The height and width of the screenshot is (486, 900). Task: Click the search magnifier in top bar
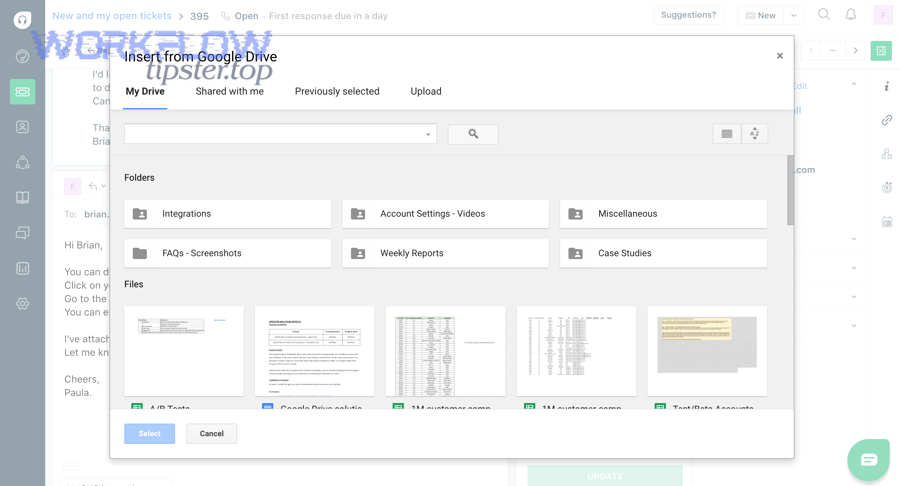(824, 14)
